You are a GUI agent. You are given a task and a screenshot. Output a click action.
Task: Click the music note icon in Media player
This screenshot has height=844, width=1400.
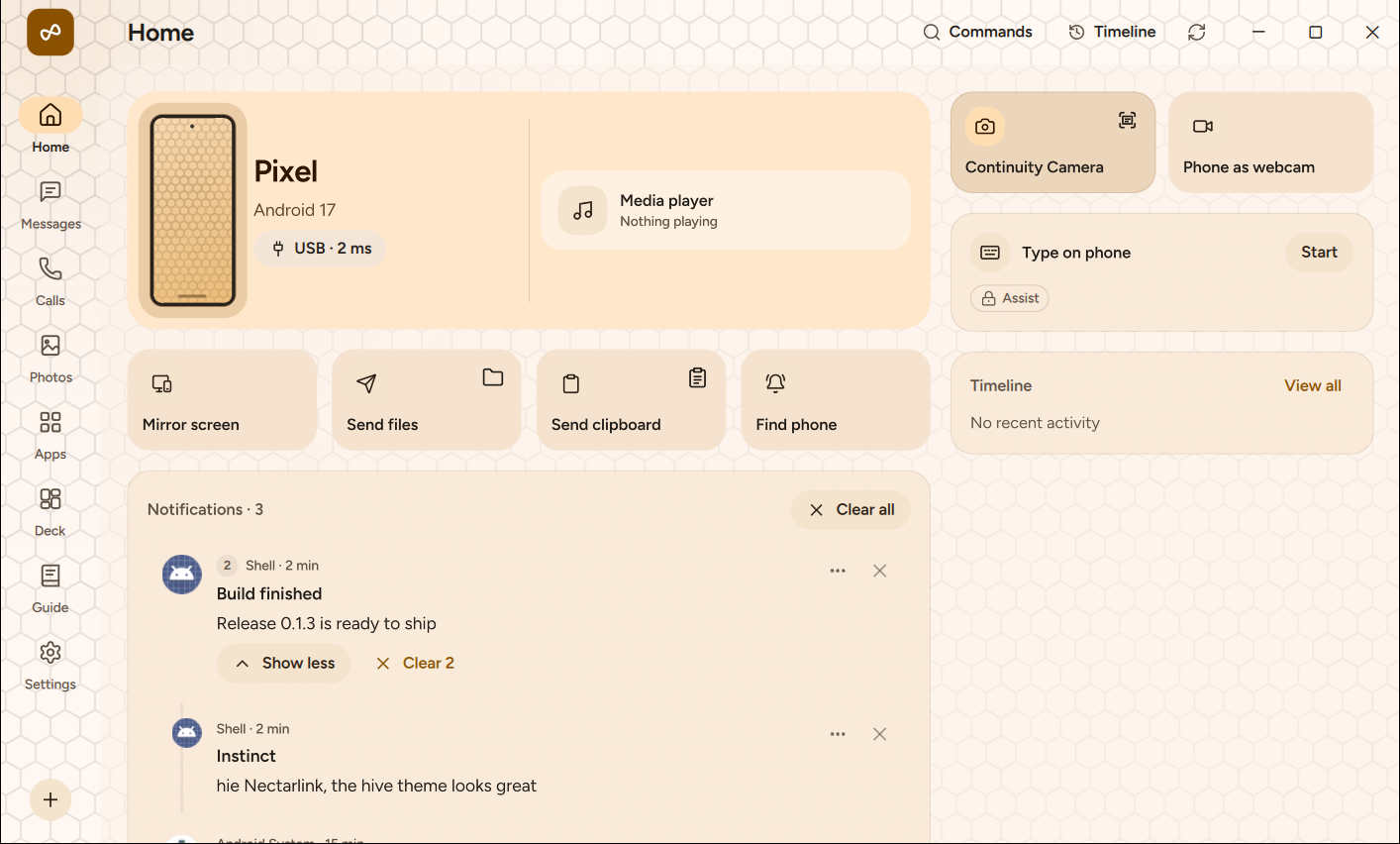(x=583, y=210)
